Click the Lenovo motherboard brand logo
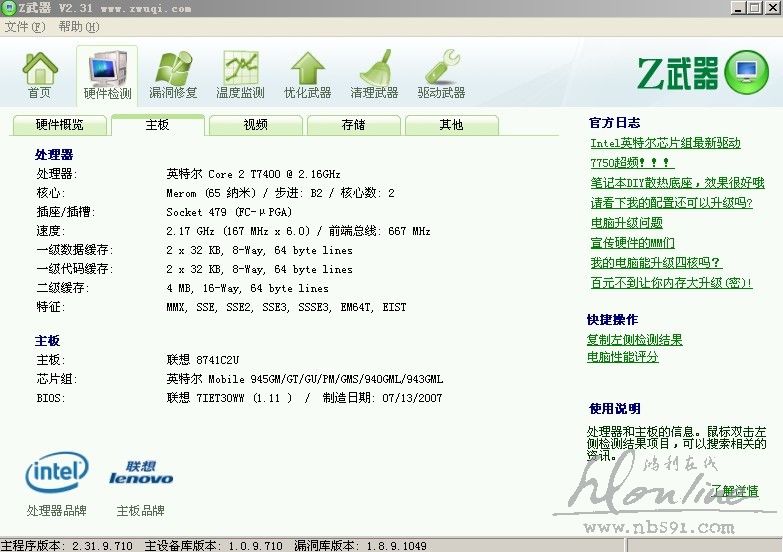Viewport: 783px width, 552px height. tap(141, 473)
